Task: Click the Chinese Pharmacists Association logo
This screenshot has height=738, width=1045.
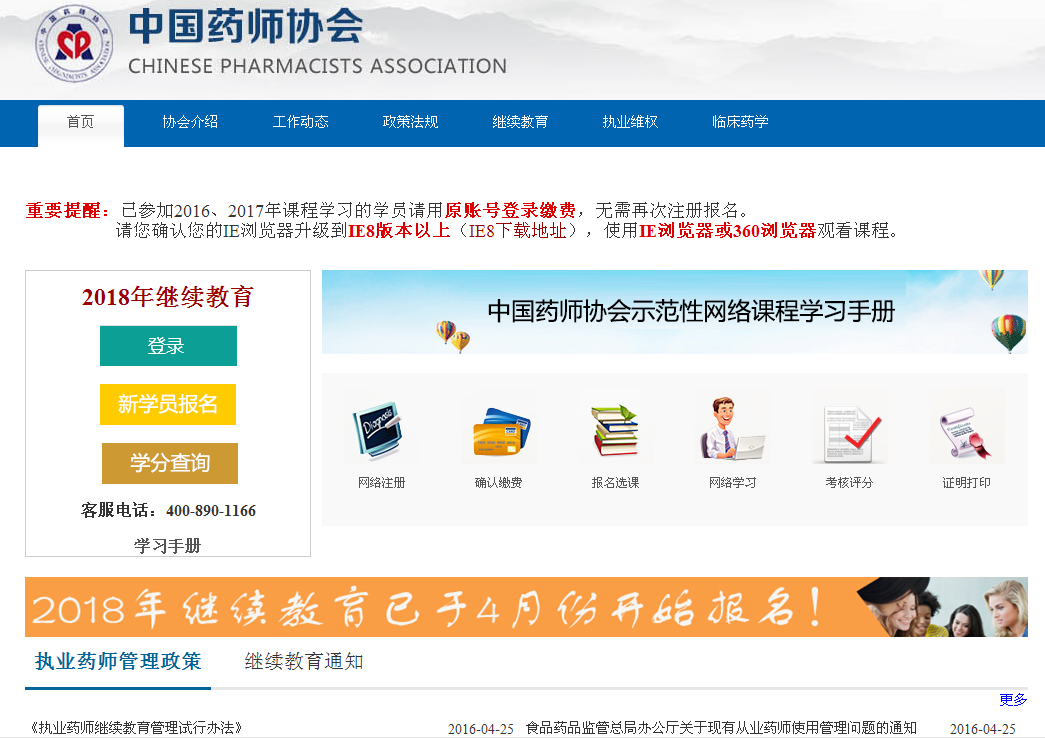Action: (x=74, y=45)
